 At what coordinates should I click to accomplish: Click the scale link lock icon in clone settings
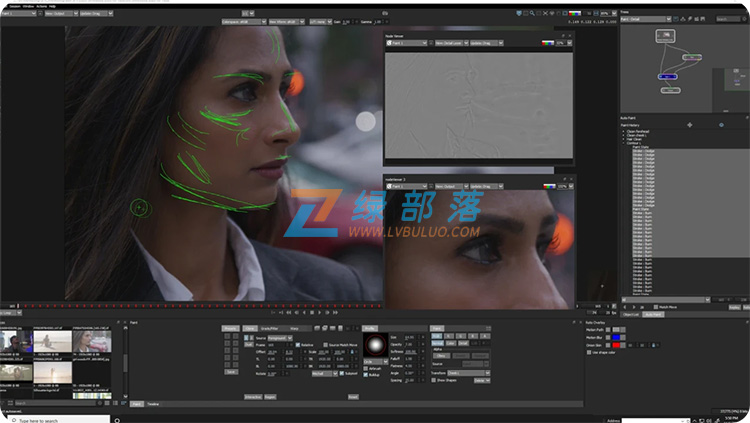point(353,352)
